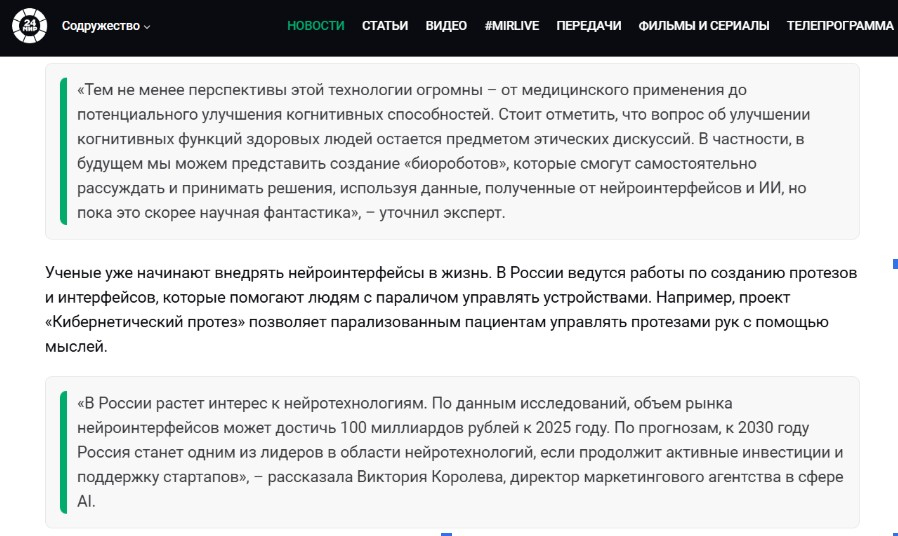Open the НОВОСТИ menu item
Image resolution: width=898 pixels, height=536 pixels.
pos(316,26)
